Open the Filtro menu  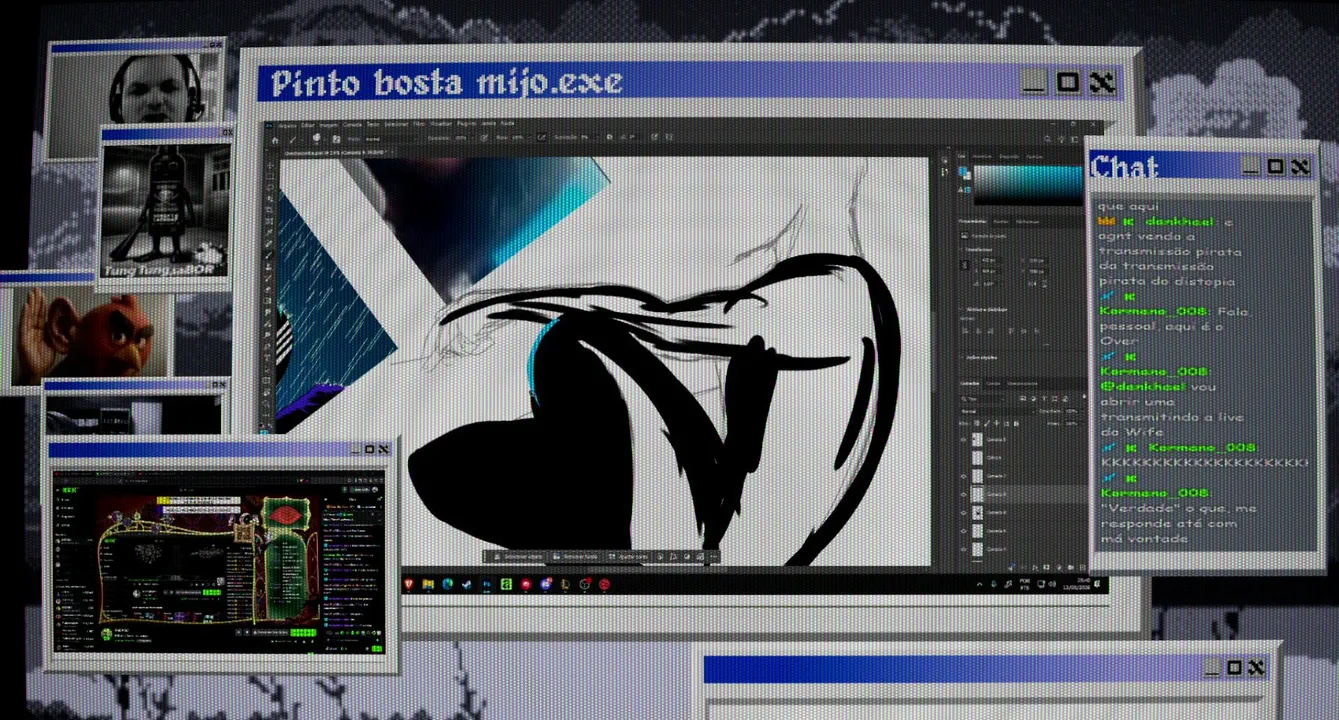click(x=418, y=125)
